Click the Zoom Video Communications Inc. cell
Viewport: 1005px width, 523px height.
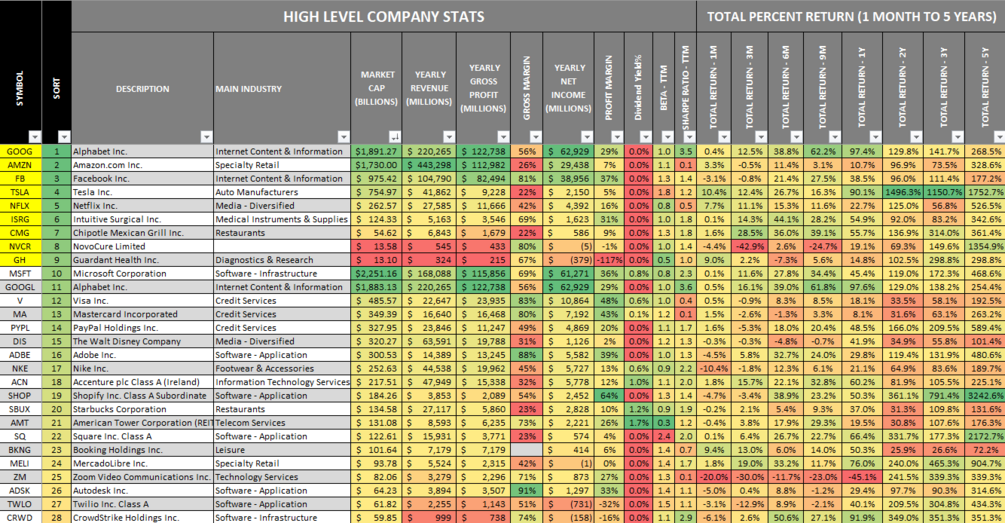click(142, 477)
